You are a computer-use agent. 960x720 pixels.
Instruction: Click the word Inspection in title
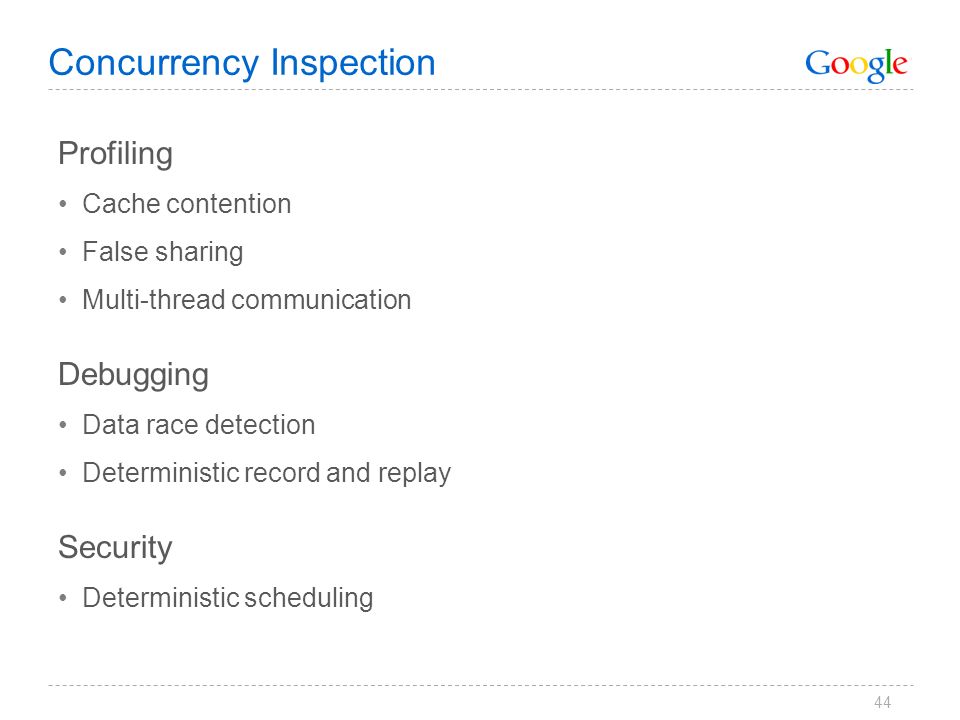[x=353, y=64]
